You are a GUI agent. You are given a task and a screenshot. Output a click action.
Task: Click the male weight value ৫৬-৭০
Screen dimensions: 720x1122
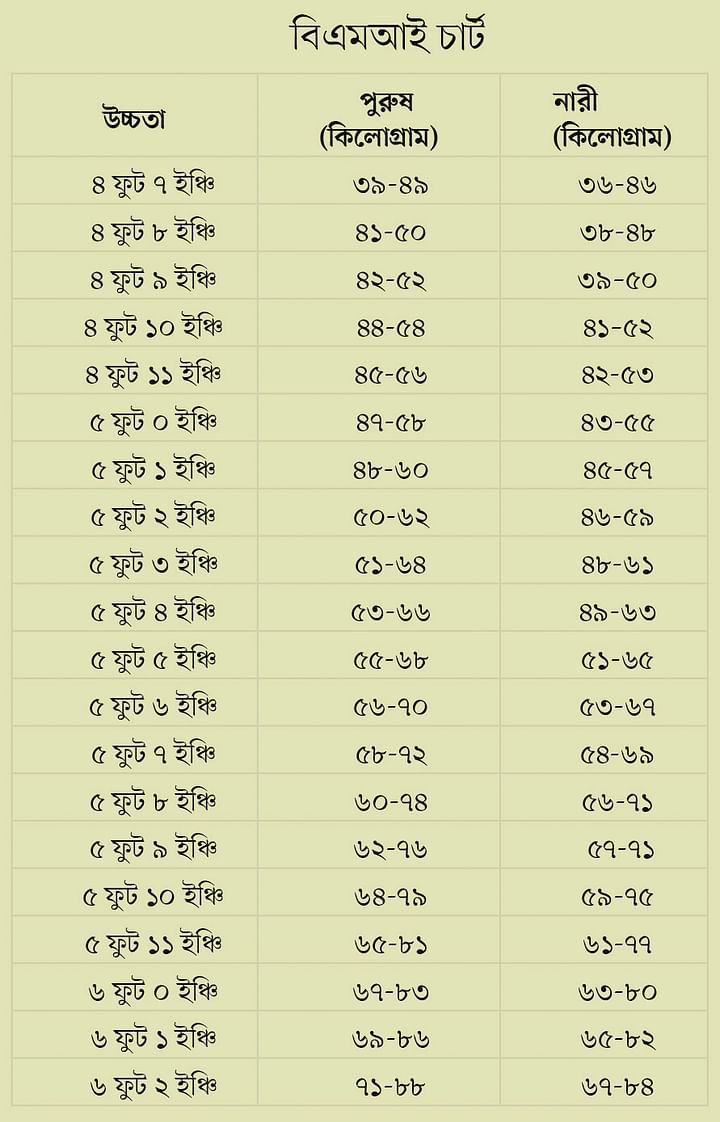(391, 707)
